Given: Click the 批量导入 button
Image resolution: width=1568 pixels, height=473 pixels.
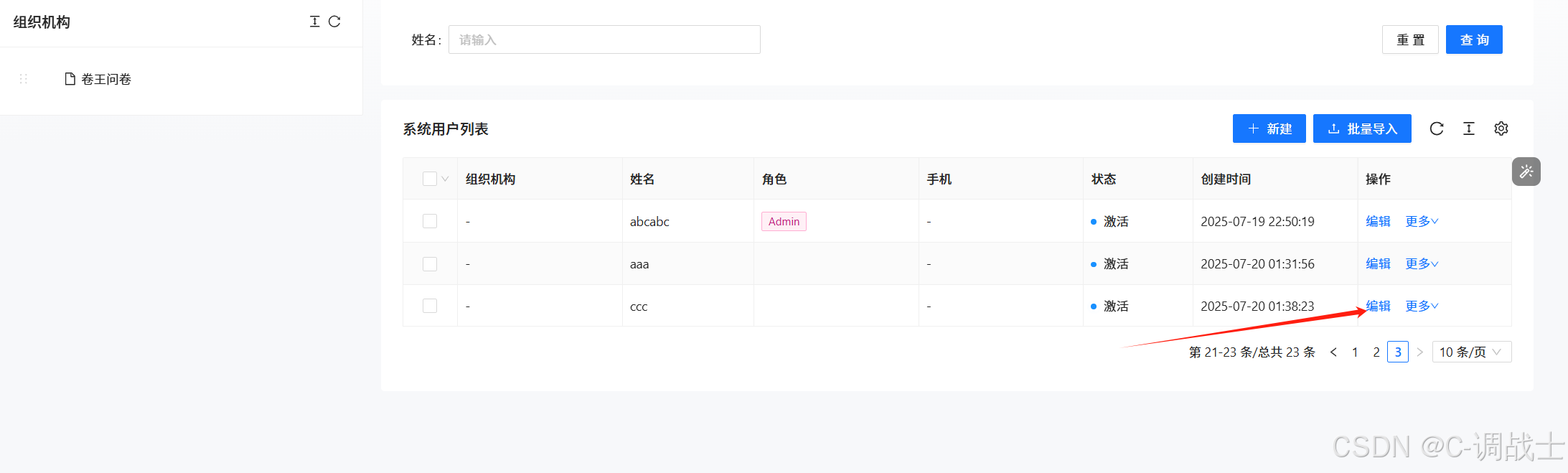Looking at the screenshot, I should (x=1362, y=128).
